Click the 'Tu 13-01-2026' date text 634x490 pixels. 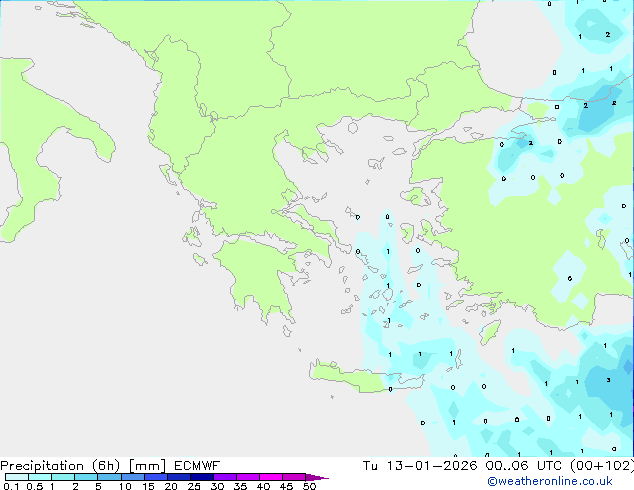pos(420,466)
